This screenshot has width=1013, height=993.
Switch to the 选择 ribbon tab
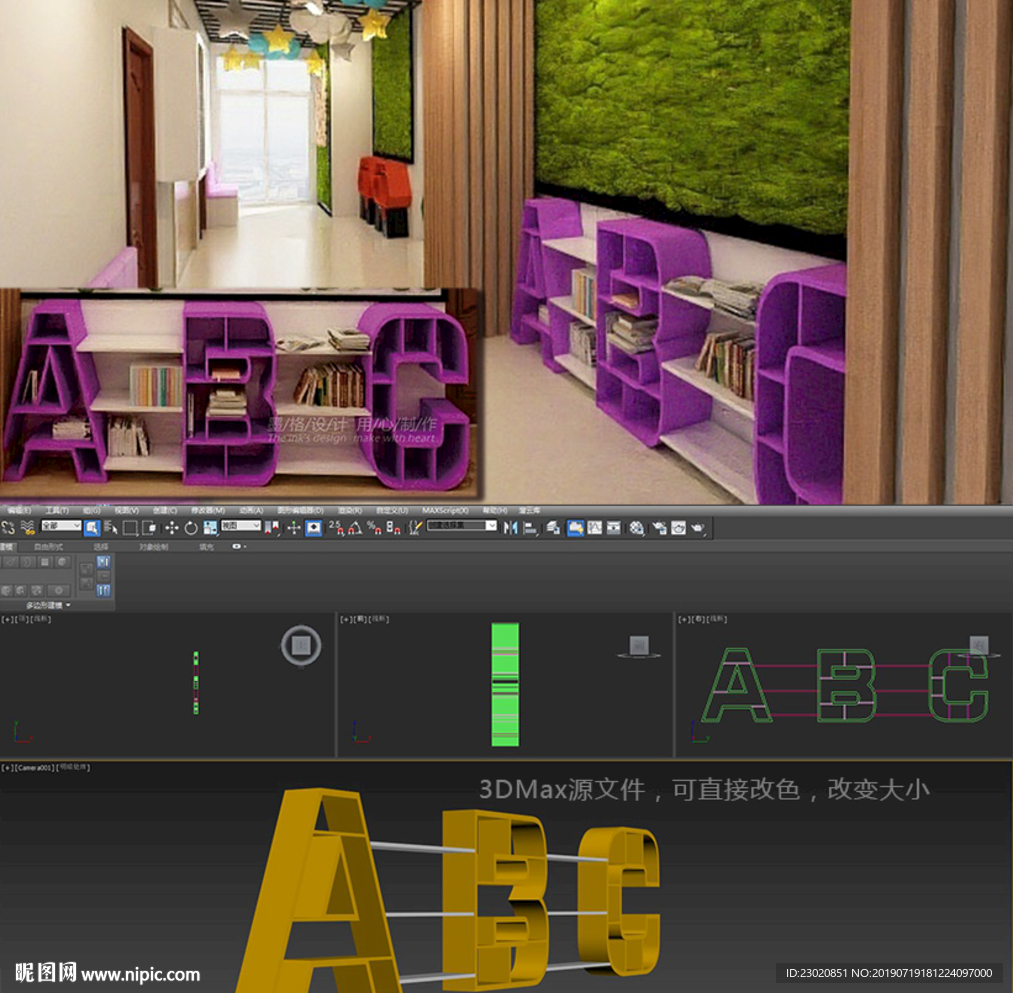coord(101,547)
